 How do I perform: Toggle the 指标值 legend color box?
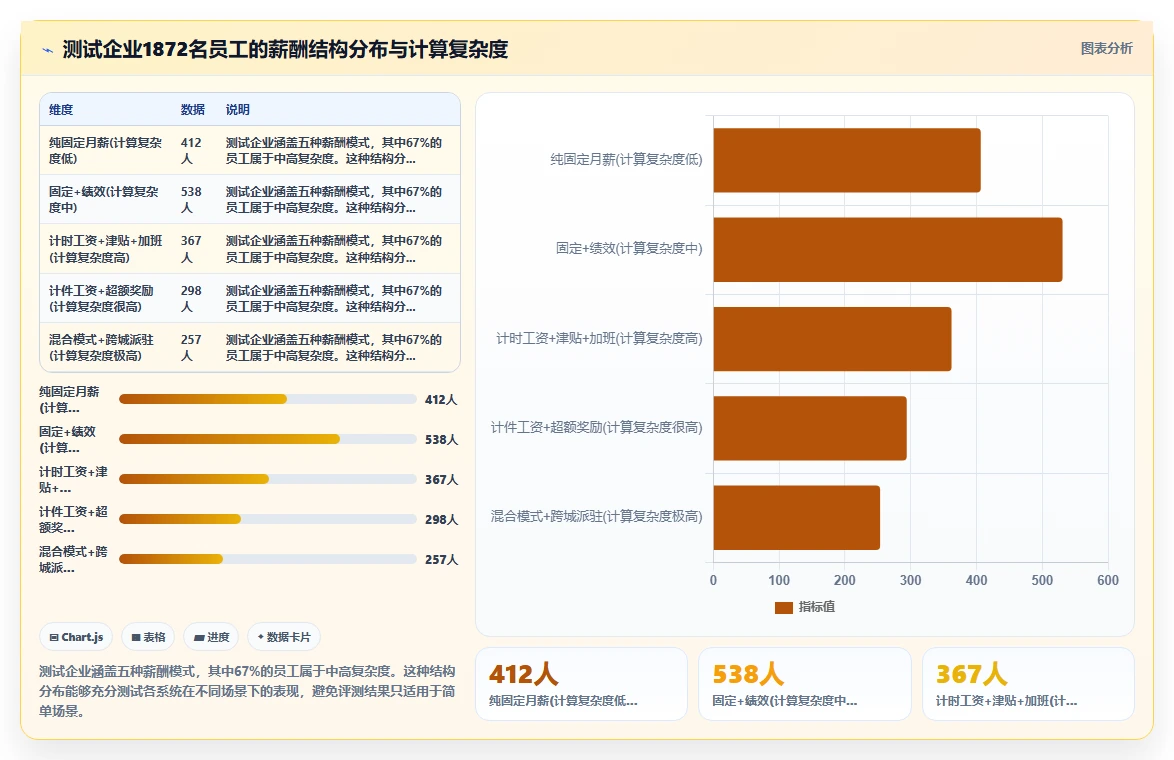click(x=783, y=607)
